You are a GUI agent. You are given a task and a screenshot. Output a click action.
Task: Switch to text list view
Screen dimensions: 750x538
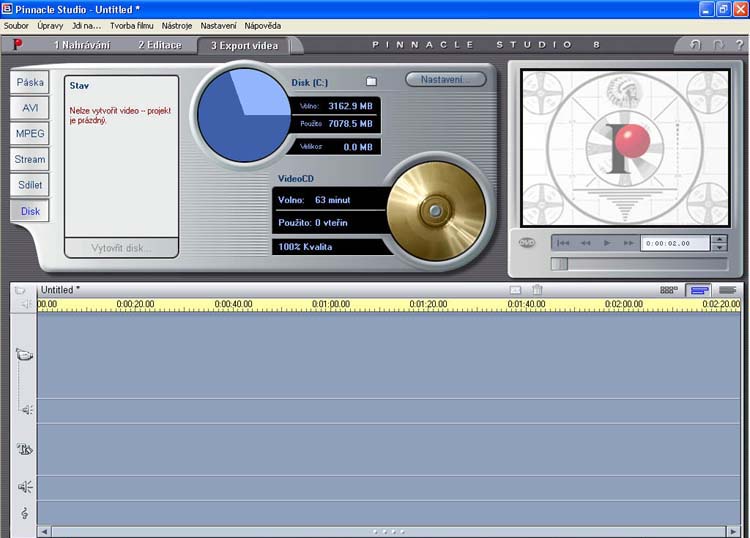pos(727,290)
